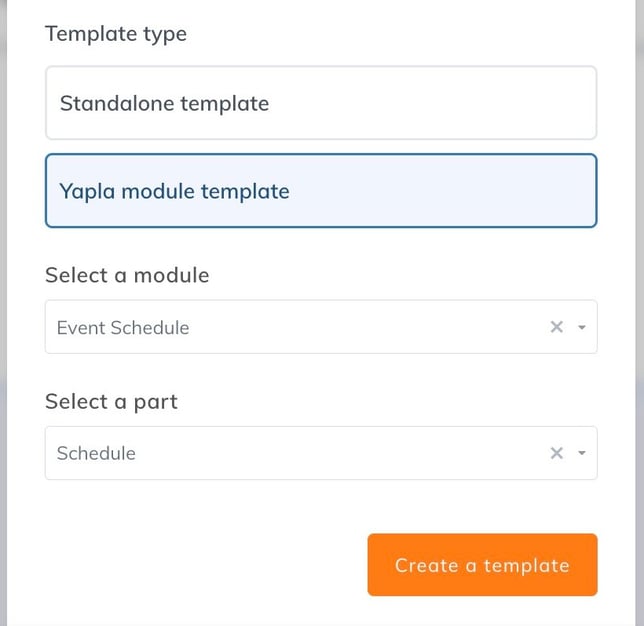The height and width of the screenshot is (626, 644).
Task: Choose the Yapla module template option
Action: click(321, 191)
